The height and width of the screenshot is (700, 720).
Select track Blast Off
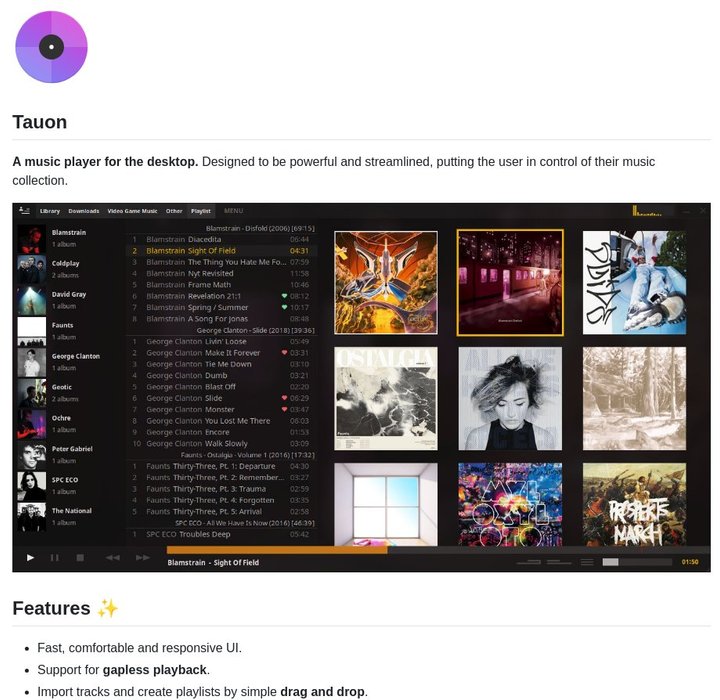(x=221, y=387)
